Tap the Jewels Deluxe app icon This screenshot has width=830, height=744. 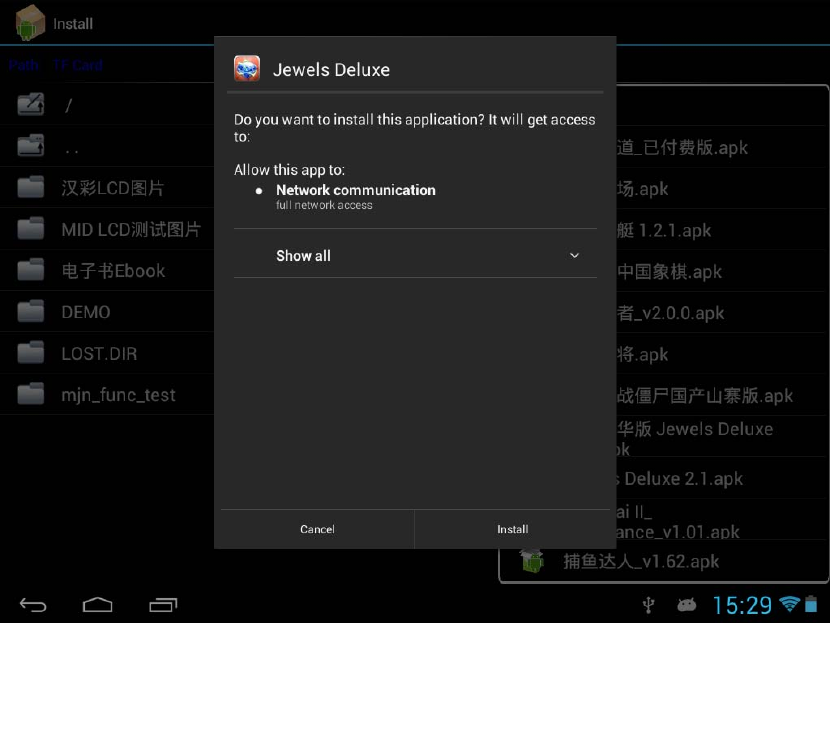pos(247,69)
